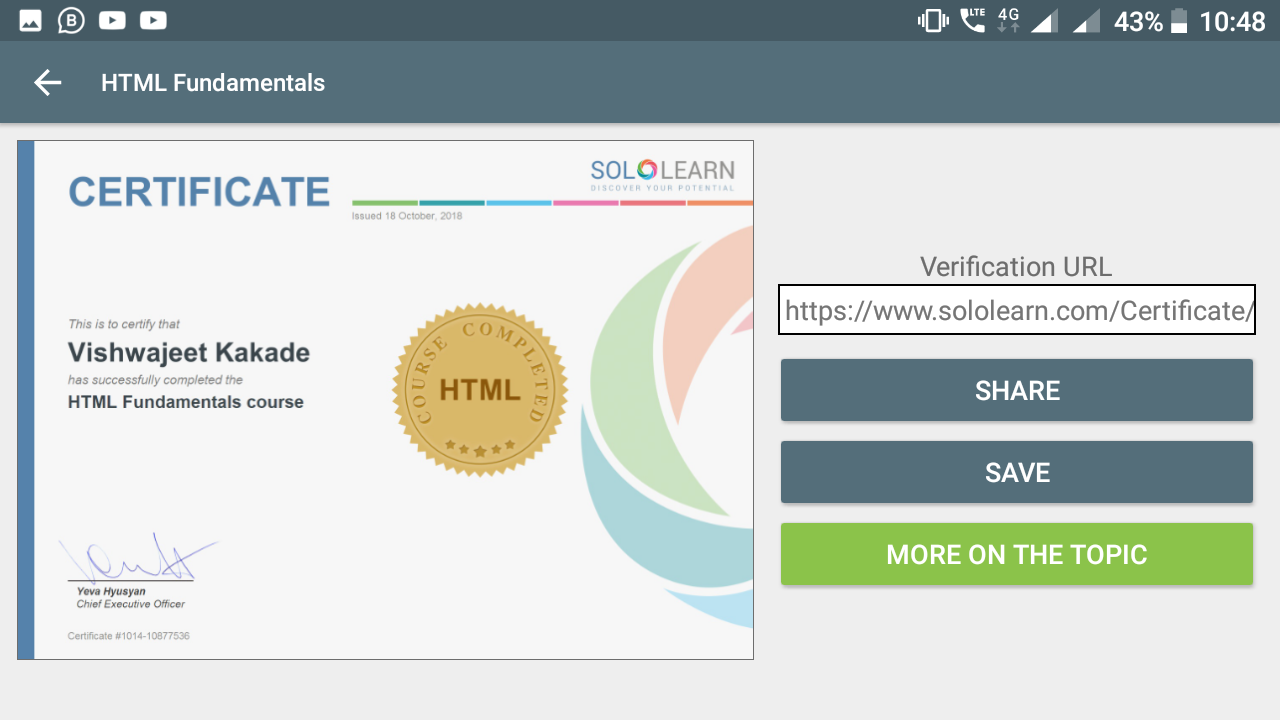Tap This is to certify that text
This screenshot has height=720, width=1280.
(124, 324)
